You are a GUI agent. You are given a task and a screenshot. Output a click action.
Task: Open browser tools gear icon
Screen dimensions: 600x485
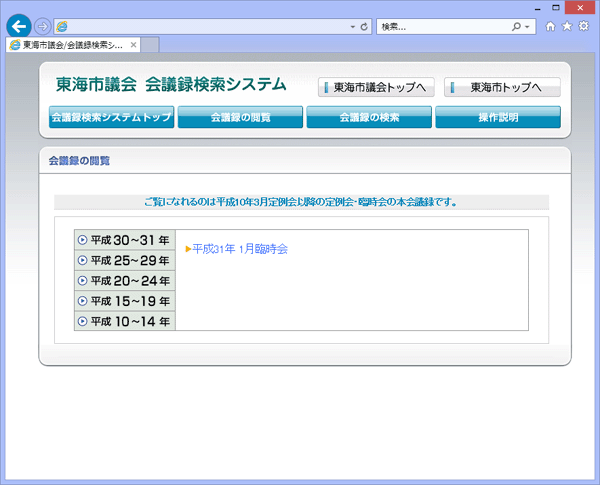pos(584,26)
